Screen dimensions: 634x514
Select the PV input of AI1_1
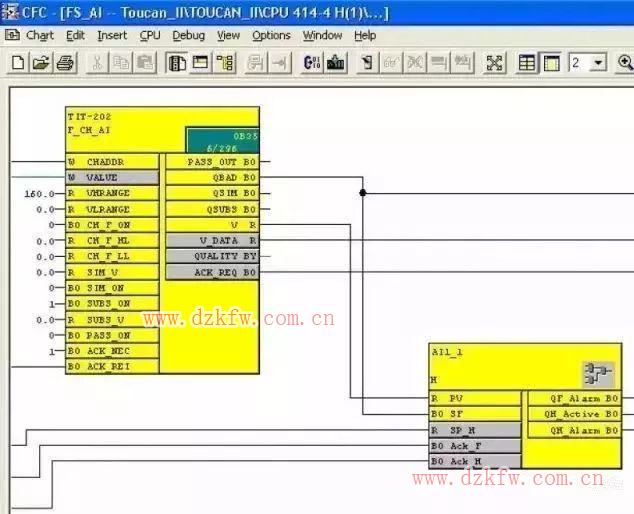click(x=475, y=398)
